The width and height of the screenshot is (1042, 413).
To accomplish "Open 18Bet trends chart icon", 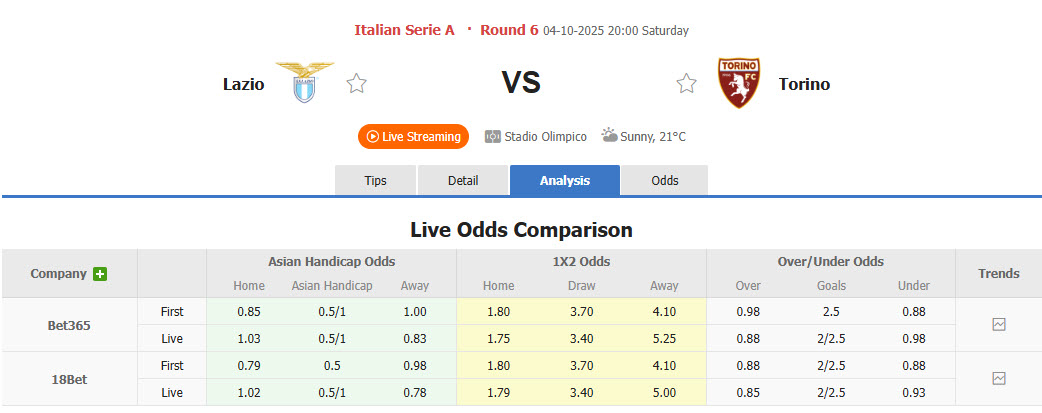I will [998, 378].
